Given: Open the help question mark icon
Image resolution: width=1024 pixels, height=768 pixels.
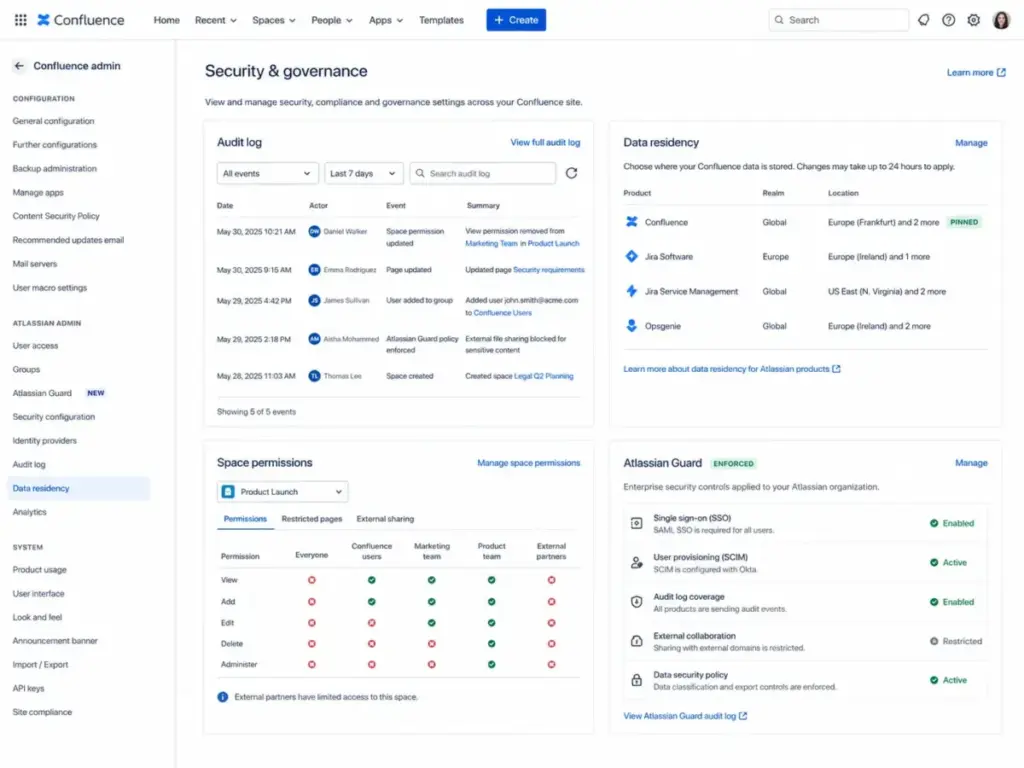Looking at the screenshot, I should coord(948,20).
